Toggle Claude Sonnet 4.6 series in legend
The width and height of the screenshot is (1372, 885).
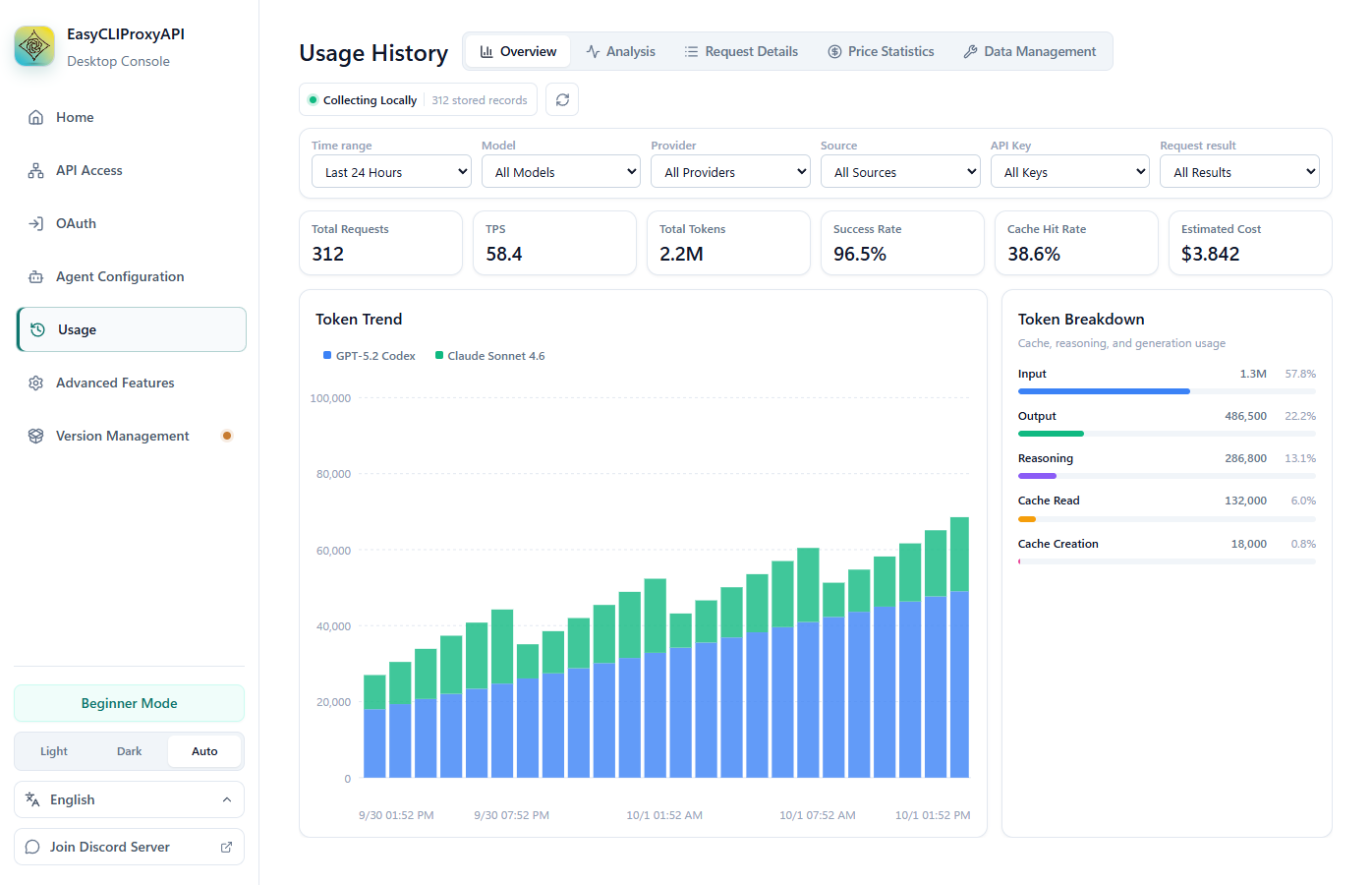(x=489, y=356)
